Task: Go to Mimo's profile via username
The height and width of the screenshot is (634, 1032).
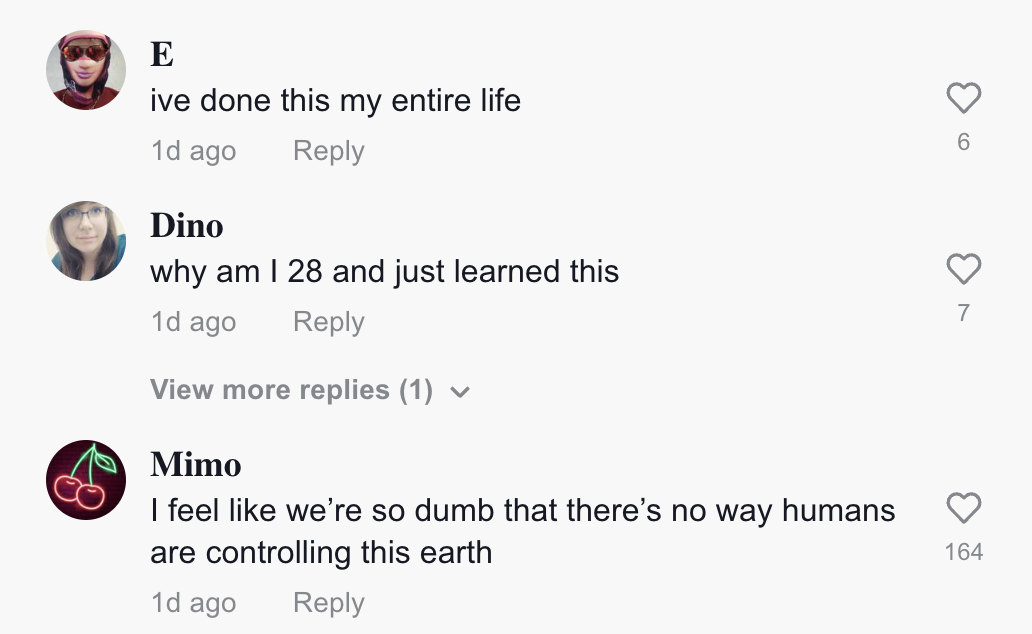Action: [196, 465]
